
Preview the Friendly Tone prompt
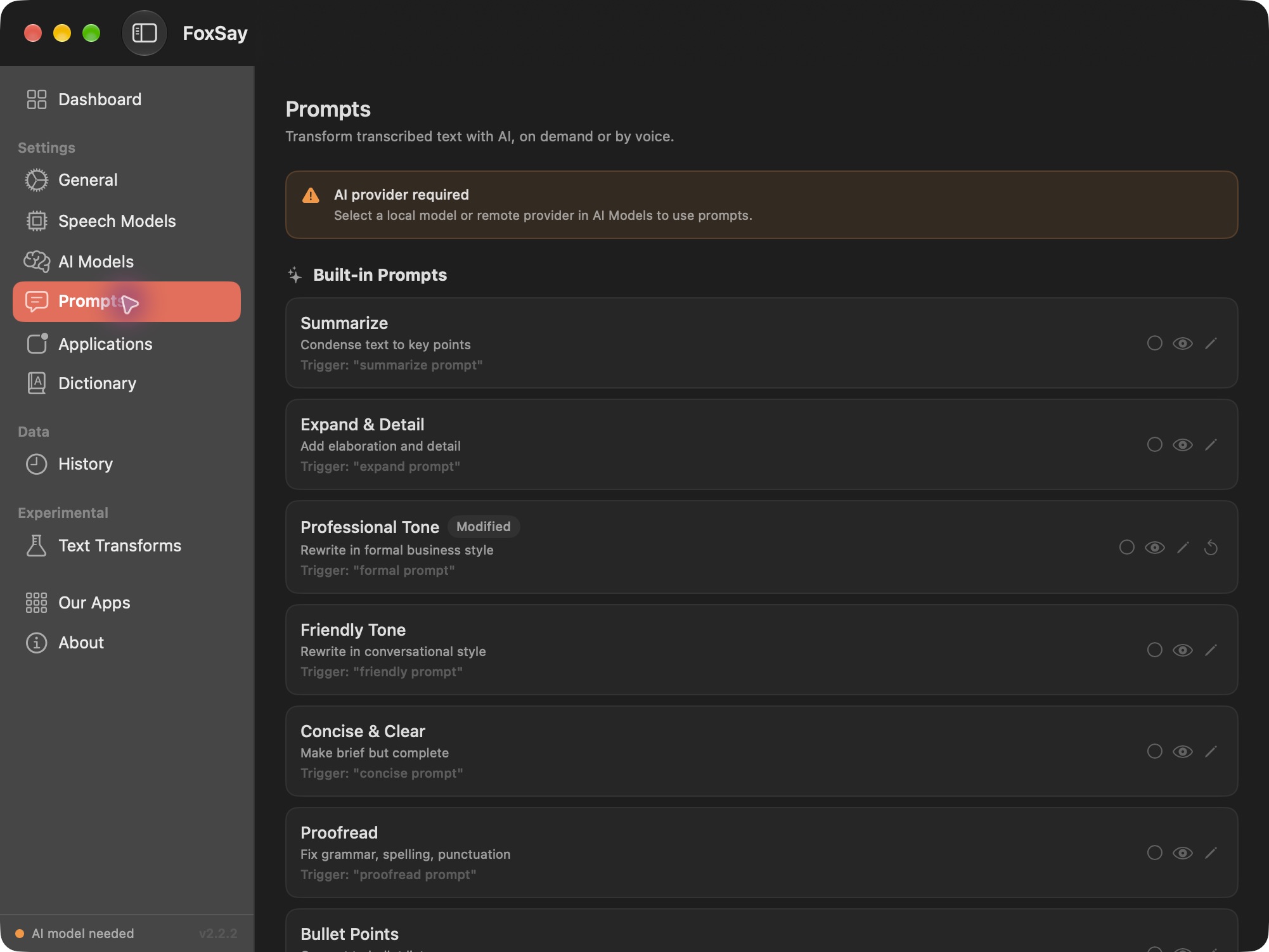pyautogui.click(x=1183, y=650)
